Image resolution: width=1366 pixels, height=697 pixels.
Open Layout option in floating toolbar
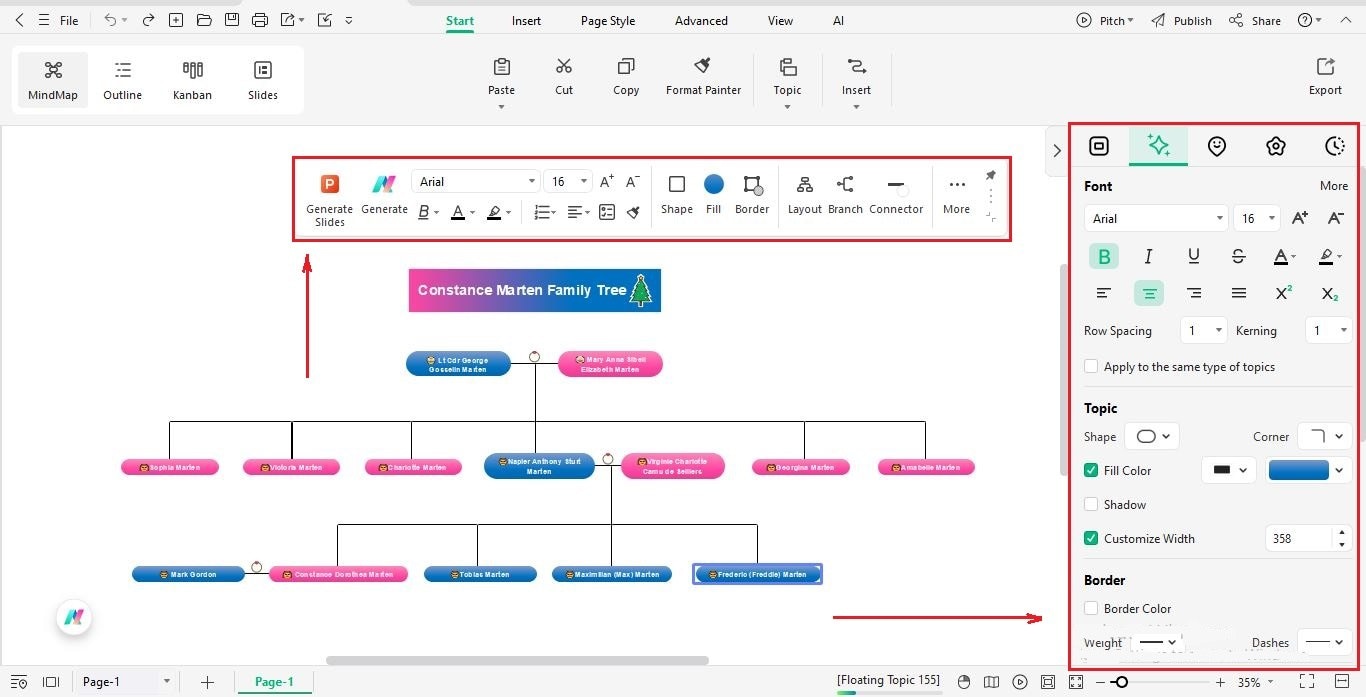pyautogui.click(x=804, y=195)
